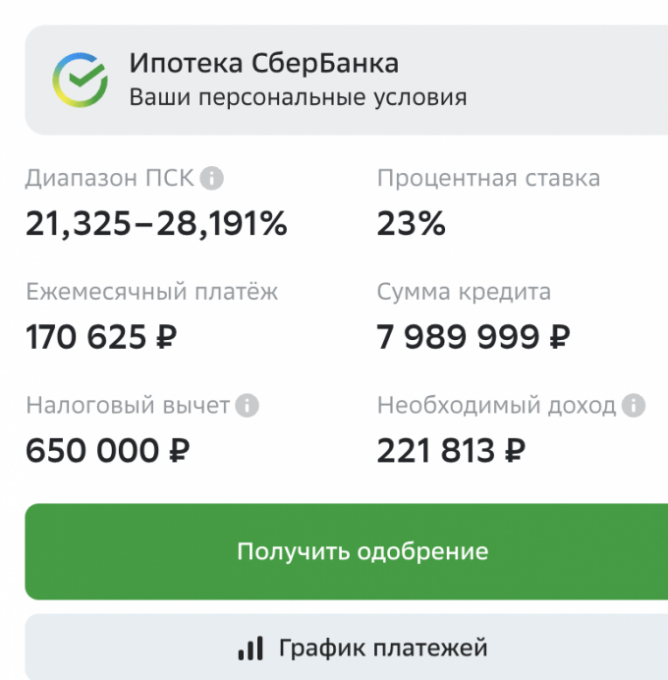
Task: Click the Диапазон ПСК label
Action: 109,179
